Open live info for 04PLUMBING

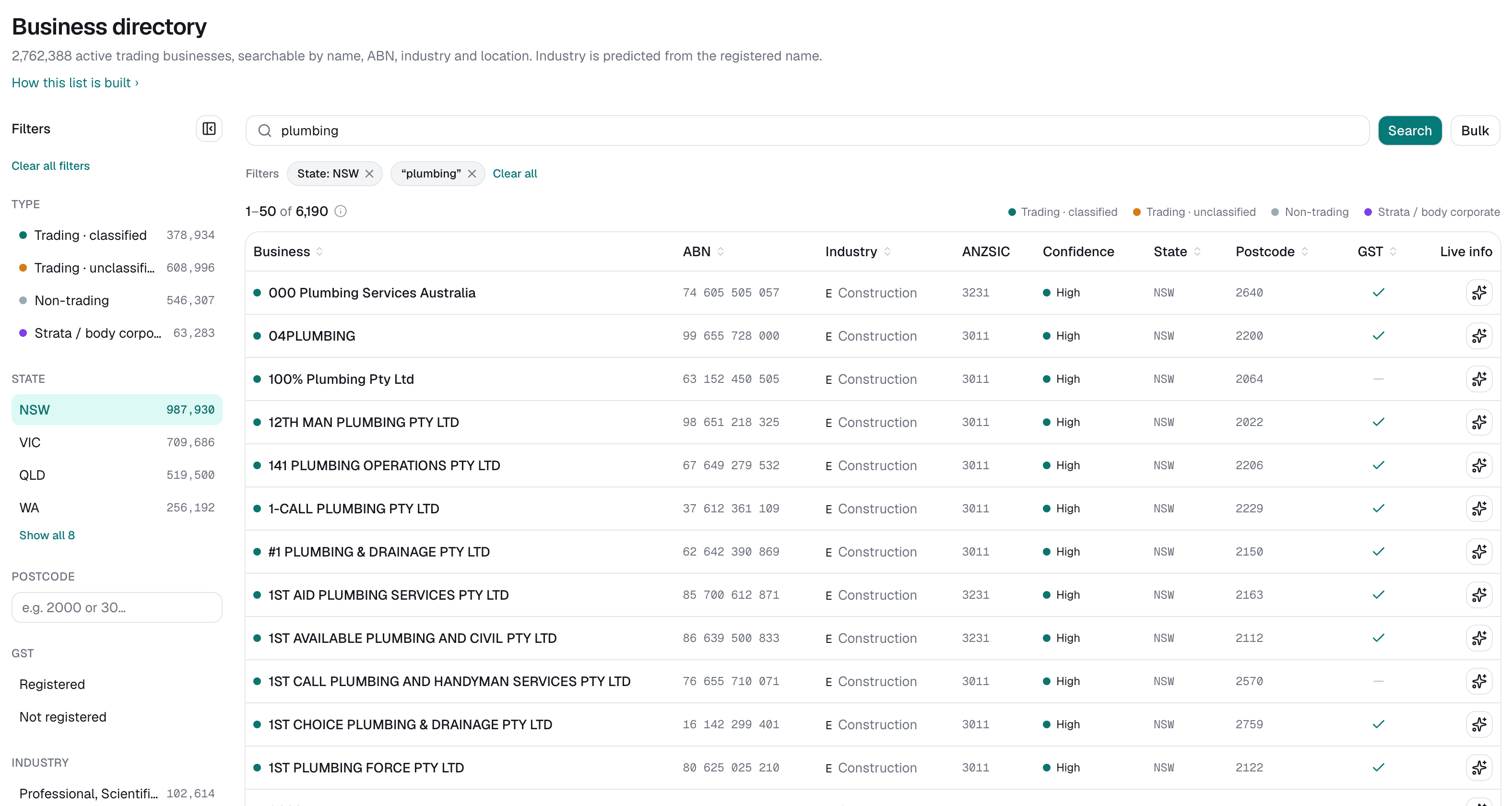click(1479, 336)
